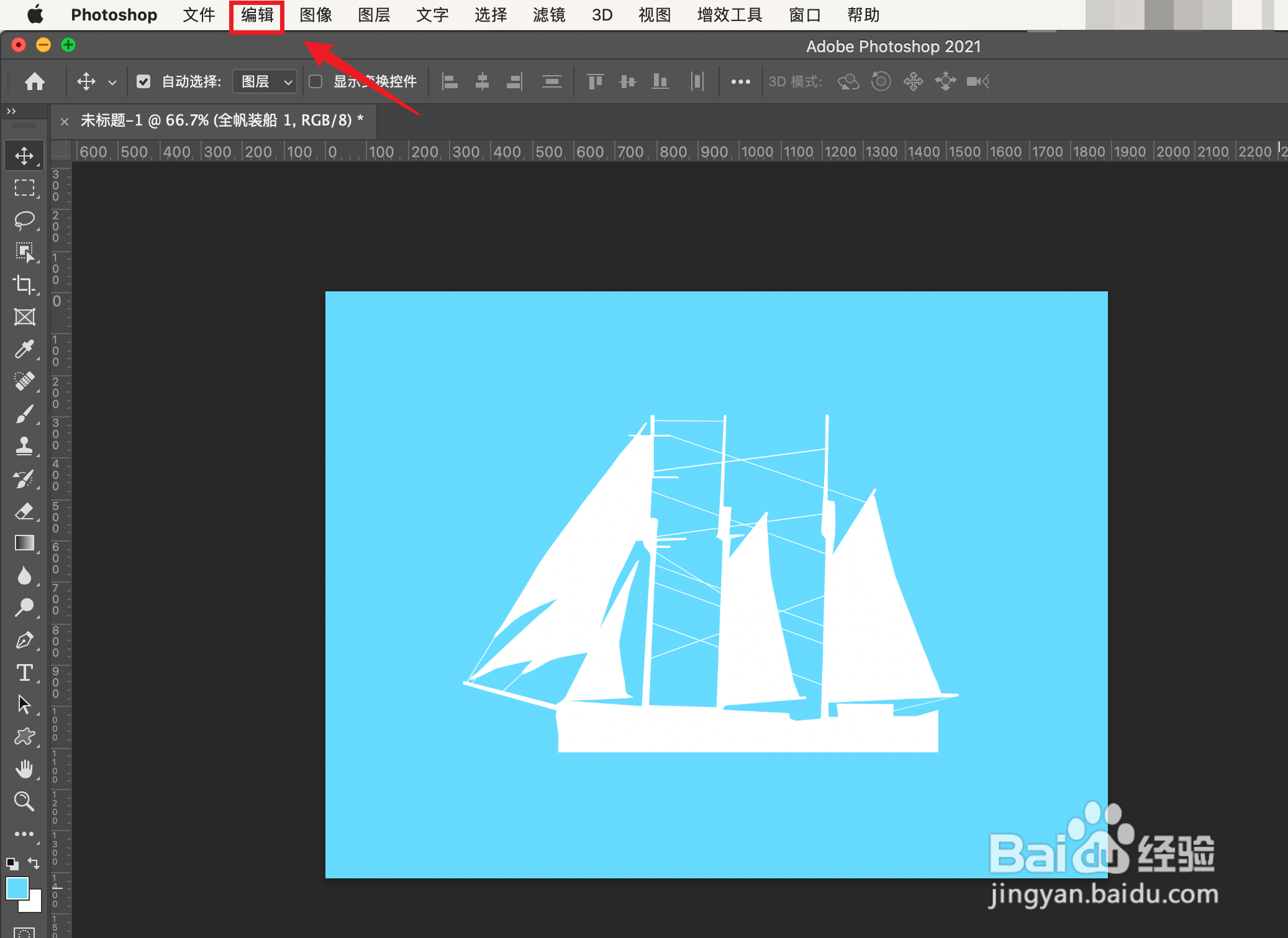Expand the Move tool preset picker arrow

[x=112, y=82]
